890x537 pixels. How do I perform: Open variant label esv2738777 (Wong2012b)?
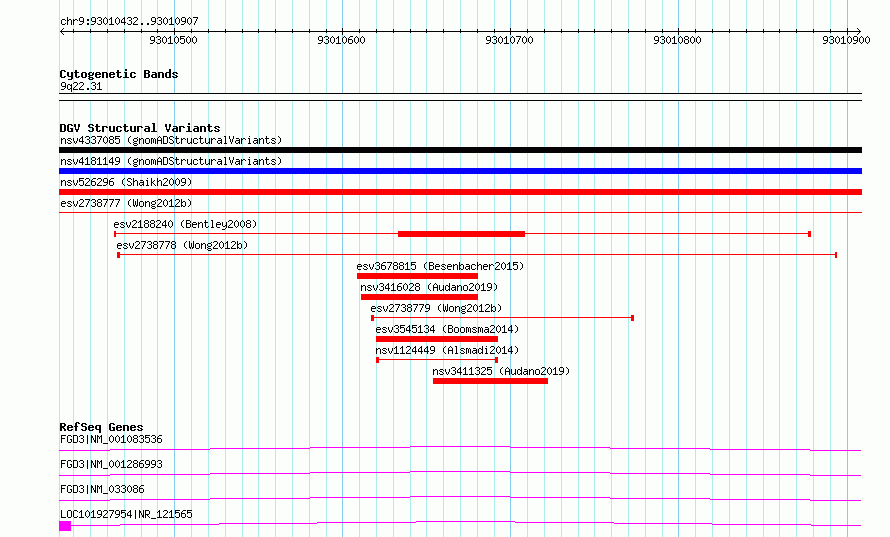(126, 203)
